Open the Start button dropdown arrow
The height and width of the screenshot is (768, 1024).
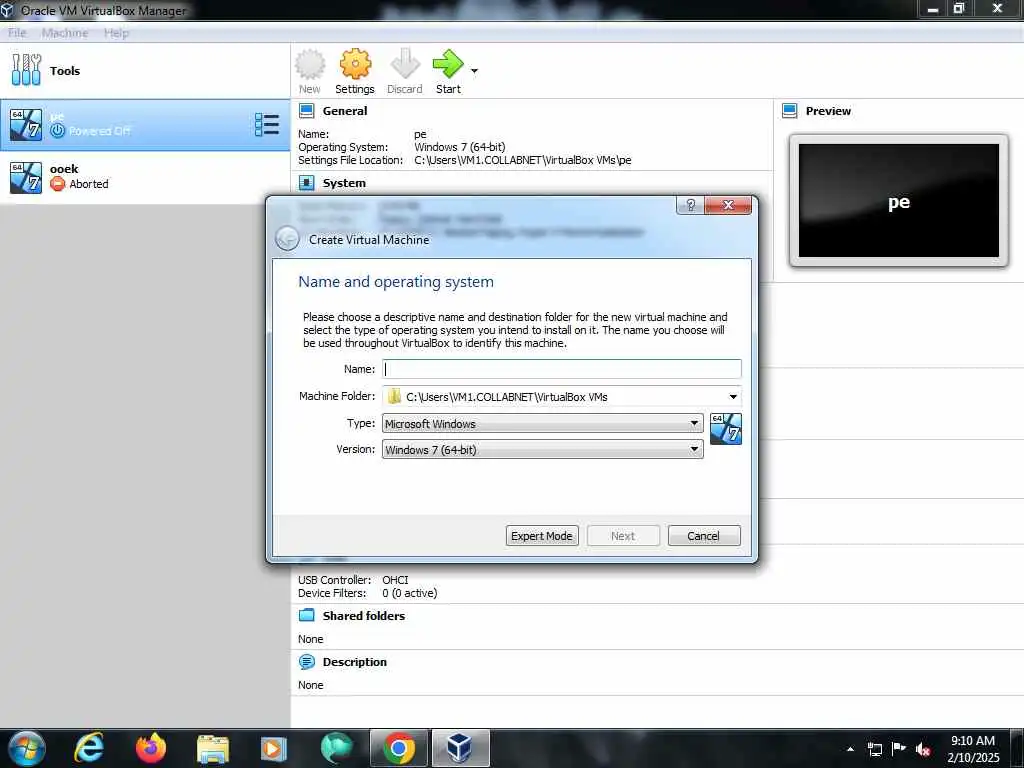[x=474, y=71]
